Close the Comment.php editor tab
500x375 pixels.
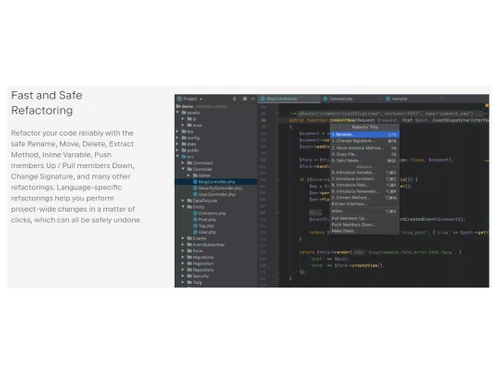click(x=379, y=99)
